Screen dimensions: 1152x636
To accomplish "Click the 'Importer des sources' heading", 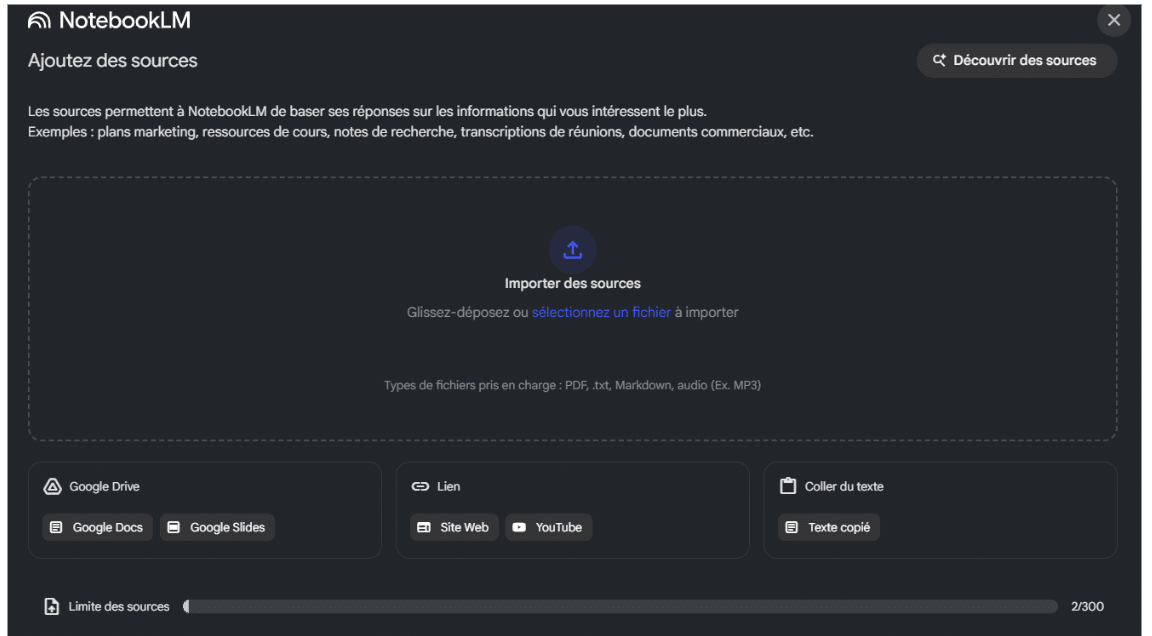I will coord(572,283).
